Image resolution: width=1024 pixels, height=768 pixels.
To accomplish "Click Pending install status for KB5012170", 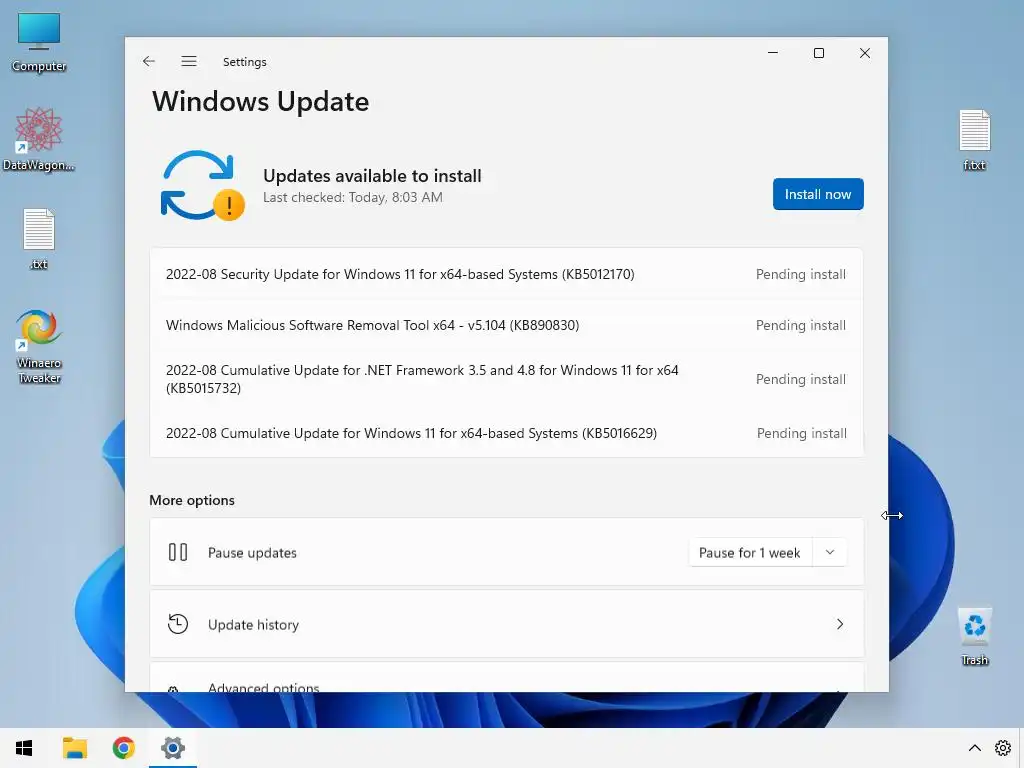I will click(801, 274).
